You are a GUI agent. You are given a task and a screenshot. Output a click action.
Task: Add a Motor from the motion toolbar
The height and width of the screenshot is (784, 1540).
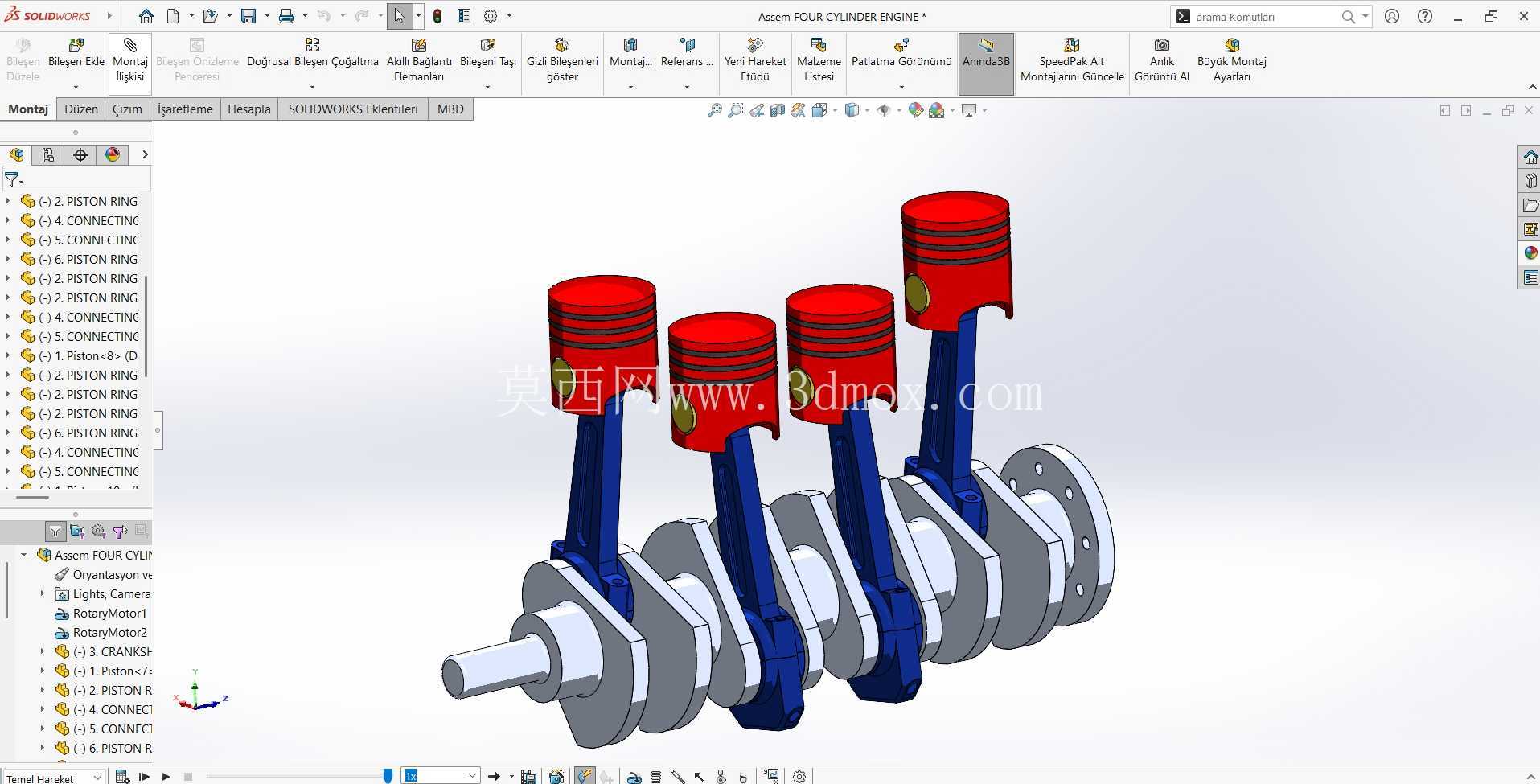click(x=634, y=776)
